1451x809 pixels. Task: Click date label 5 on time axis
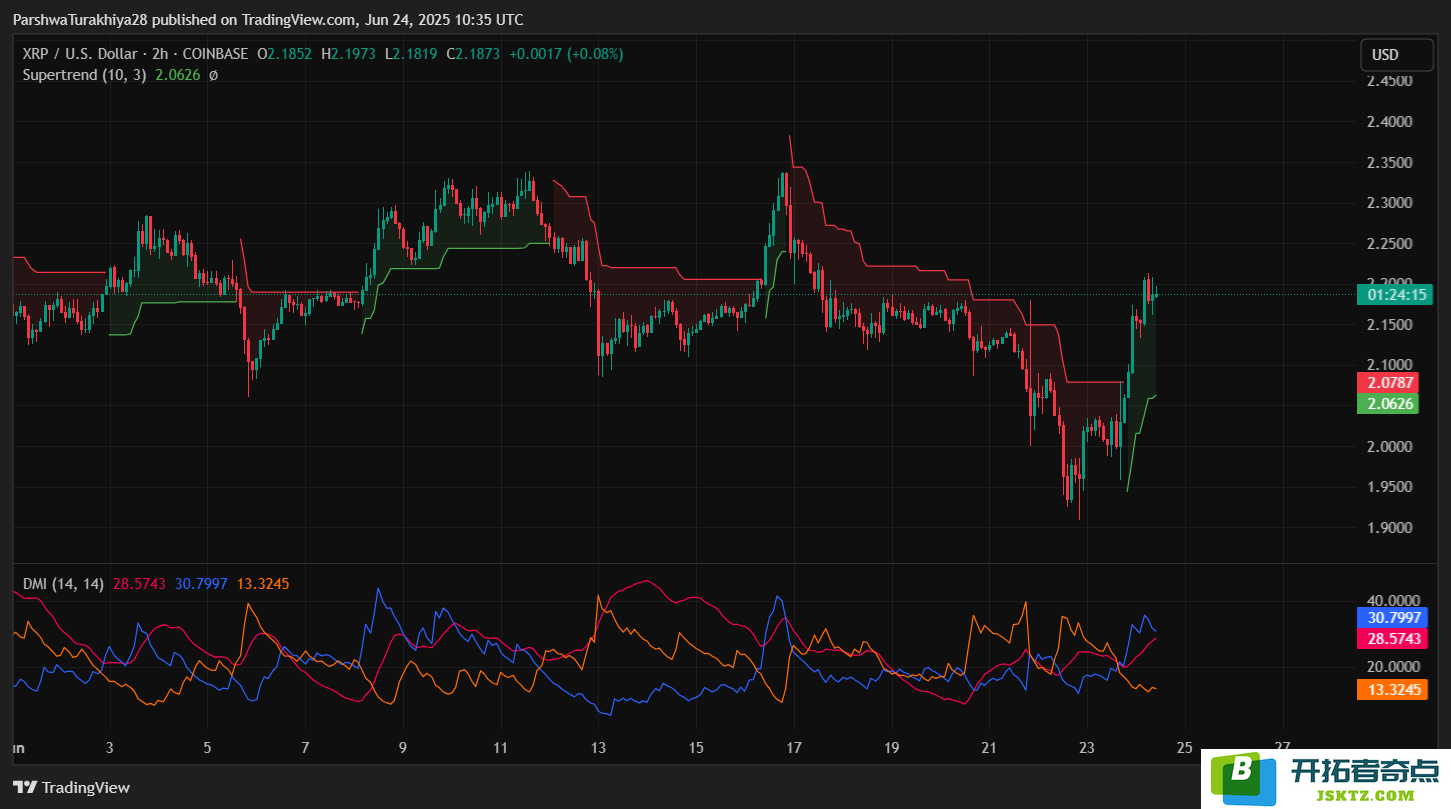pos(207,747)
